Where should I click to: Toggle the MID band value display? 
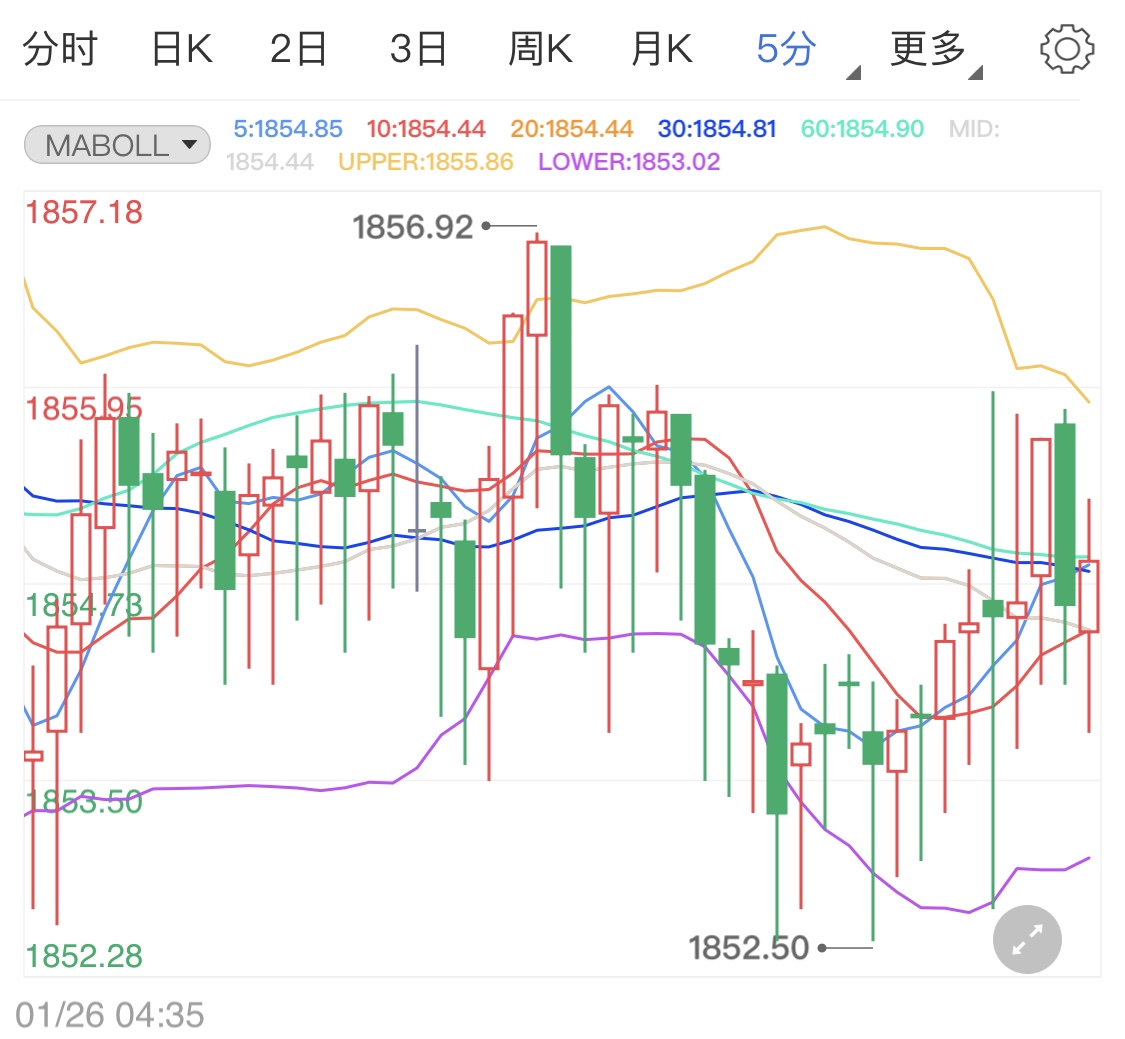[973, 128]
